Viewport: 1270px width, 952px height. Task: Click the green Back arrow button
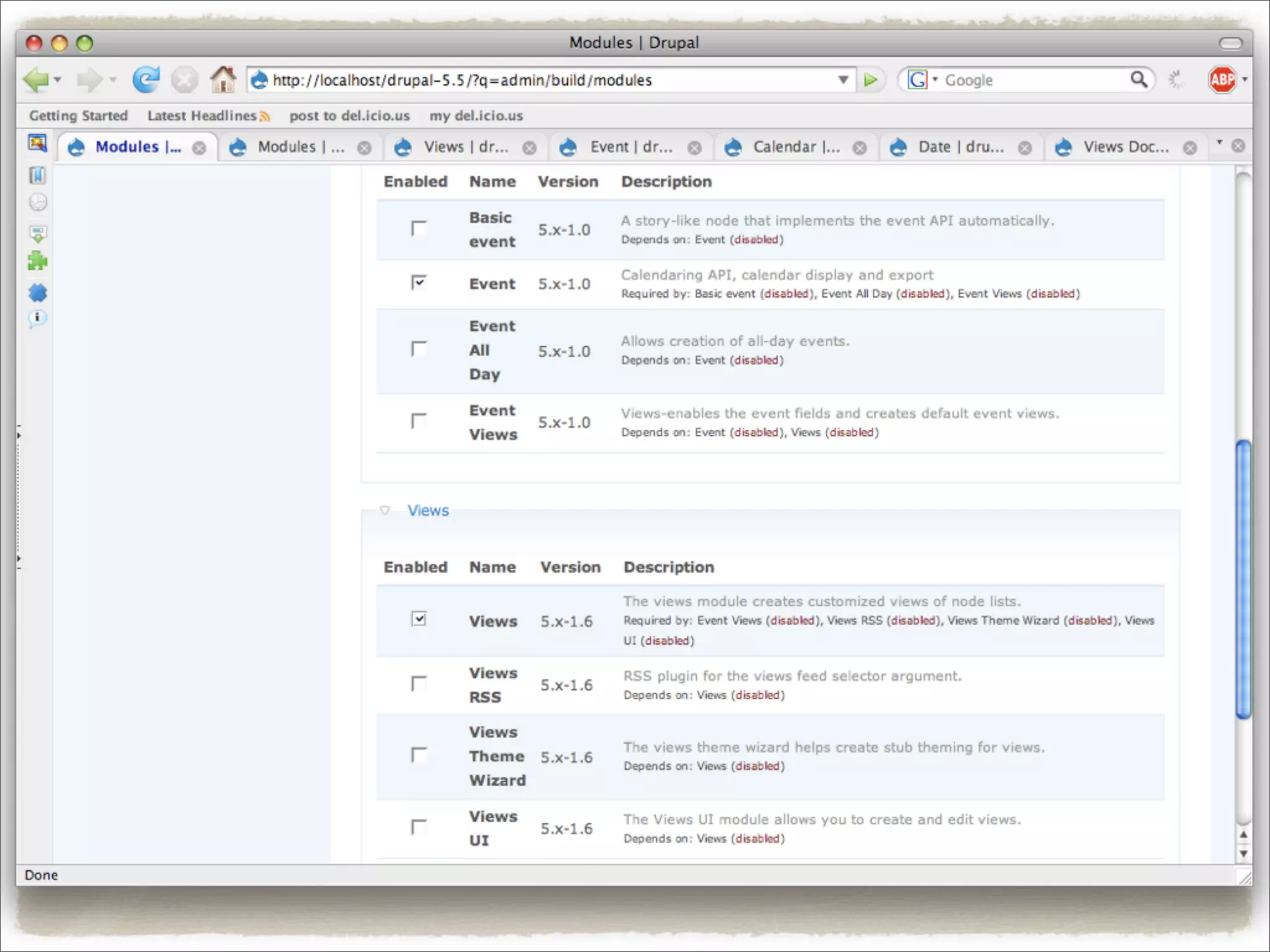tap(36, 80)
